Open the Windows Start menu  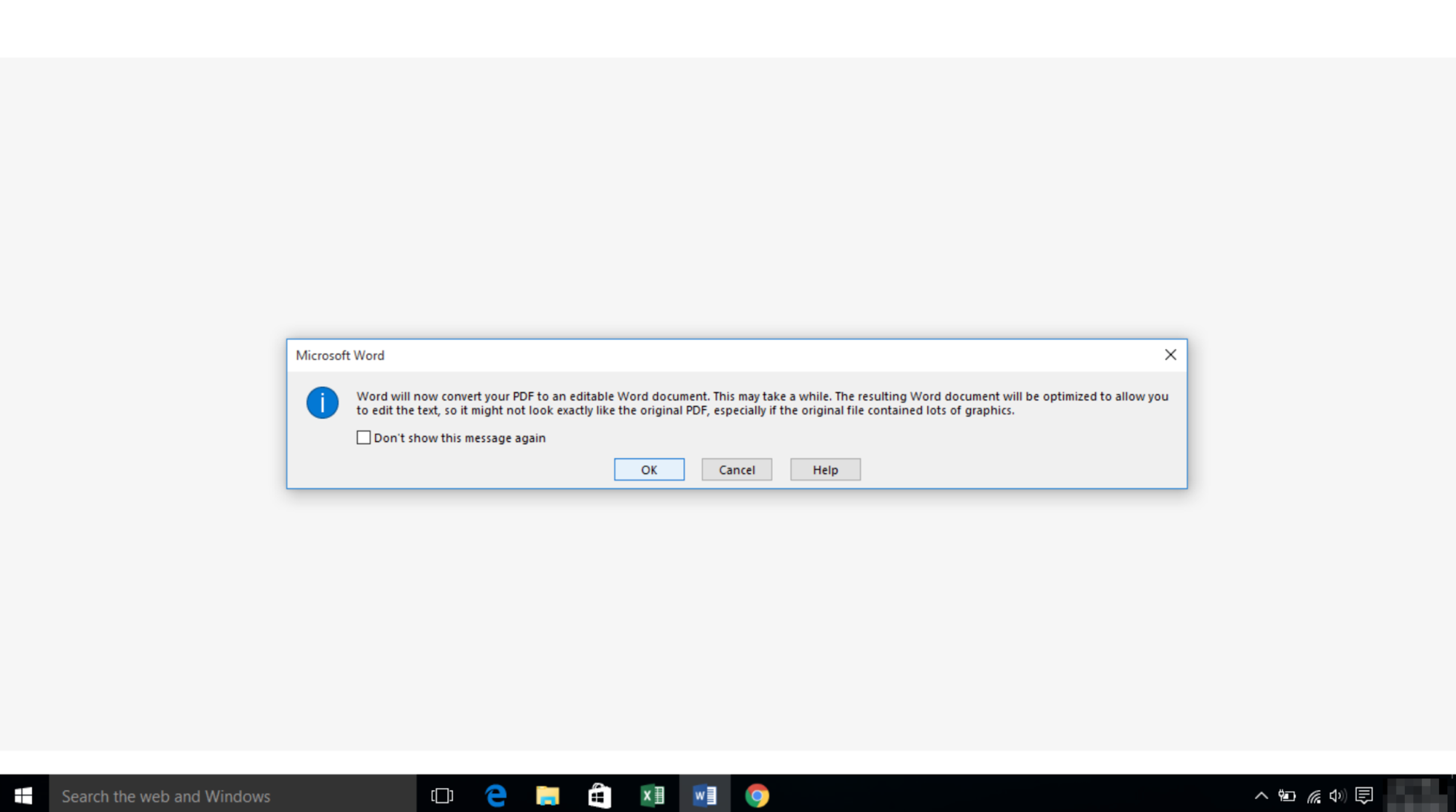click(x=23, y=795)
